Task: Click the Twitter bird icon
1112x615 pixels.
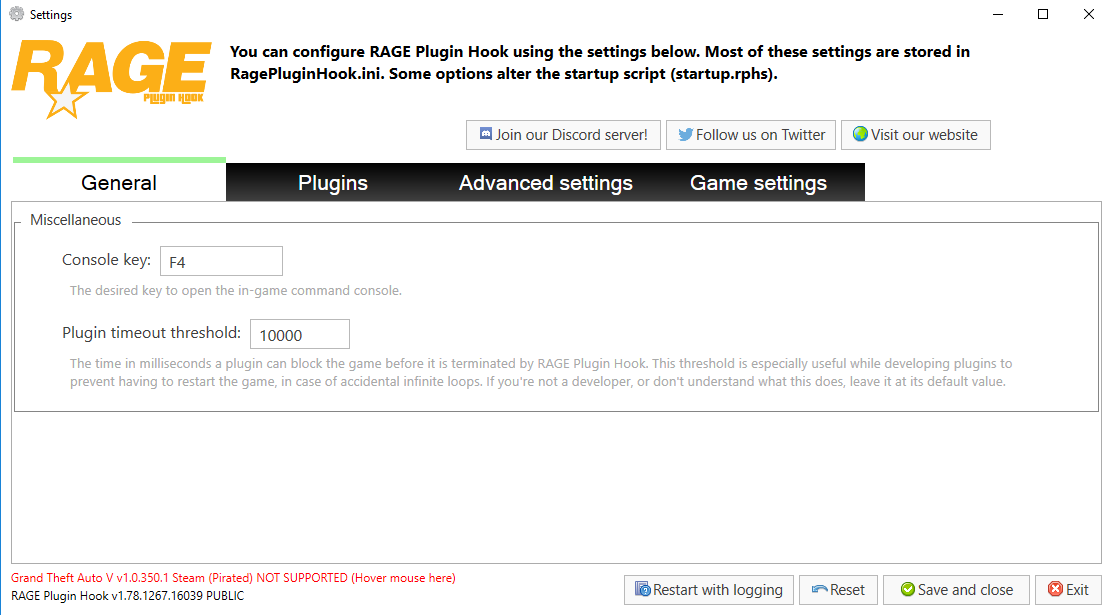Action: click(x=685, y=134)
